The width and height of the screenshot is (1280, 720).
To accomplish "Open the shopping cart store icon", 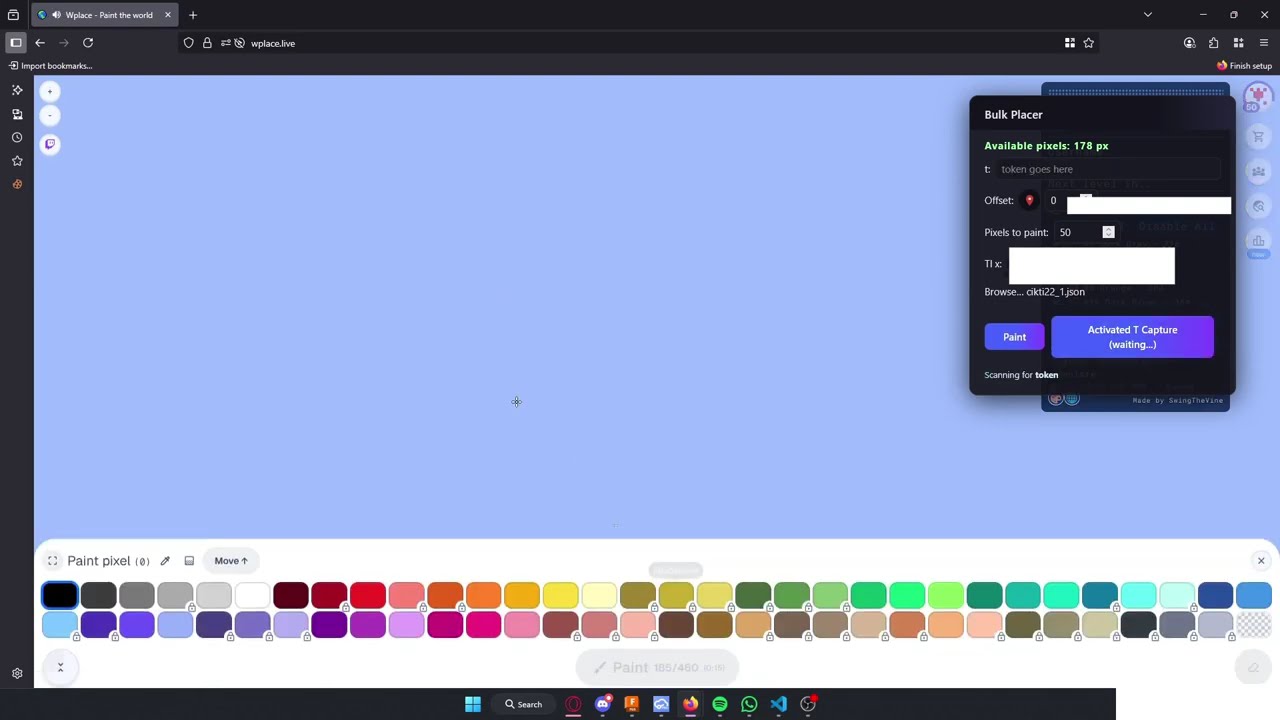I will coord(1258,136).
